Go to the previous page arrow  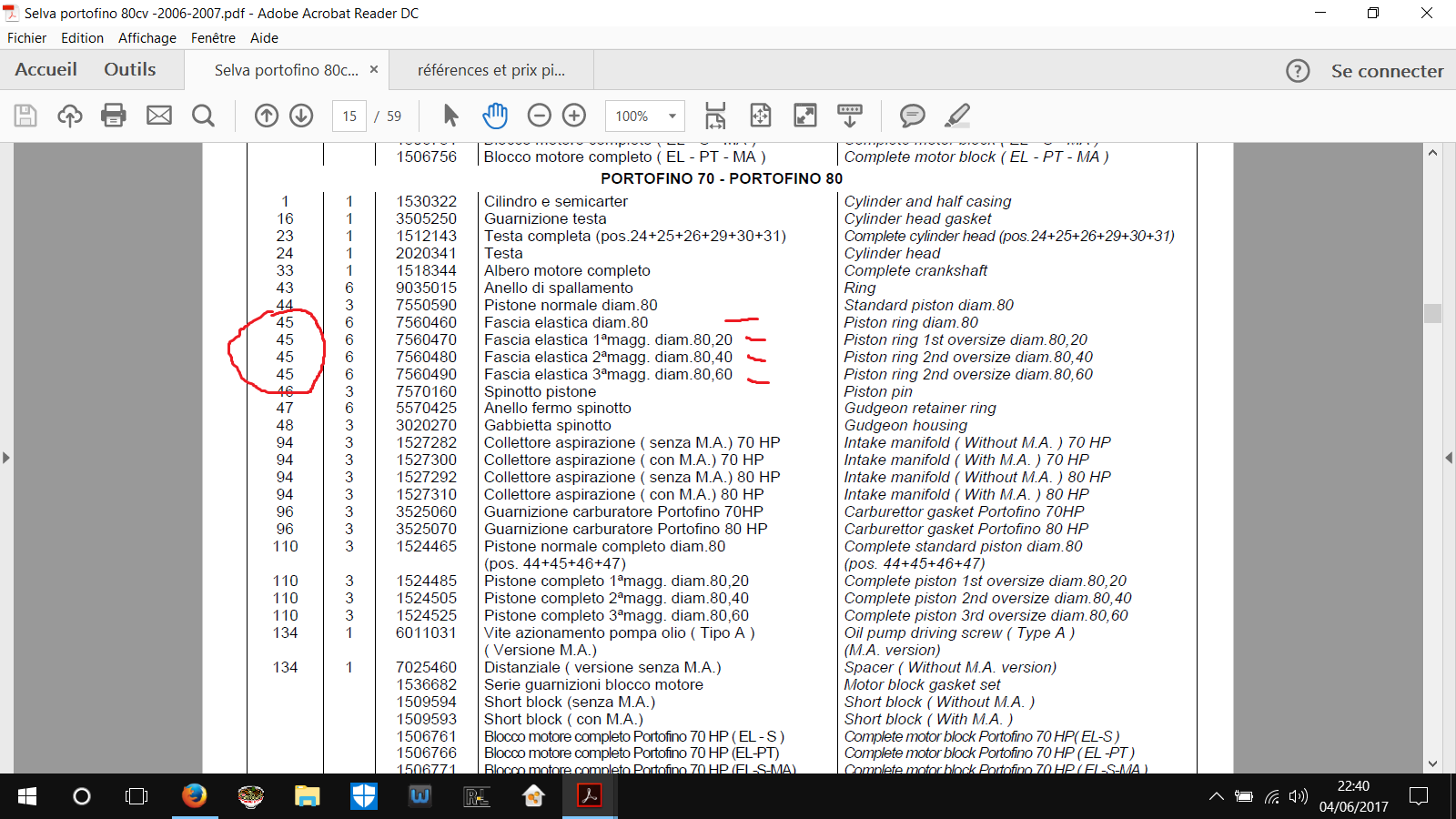[x=267, y=116]
